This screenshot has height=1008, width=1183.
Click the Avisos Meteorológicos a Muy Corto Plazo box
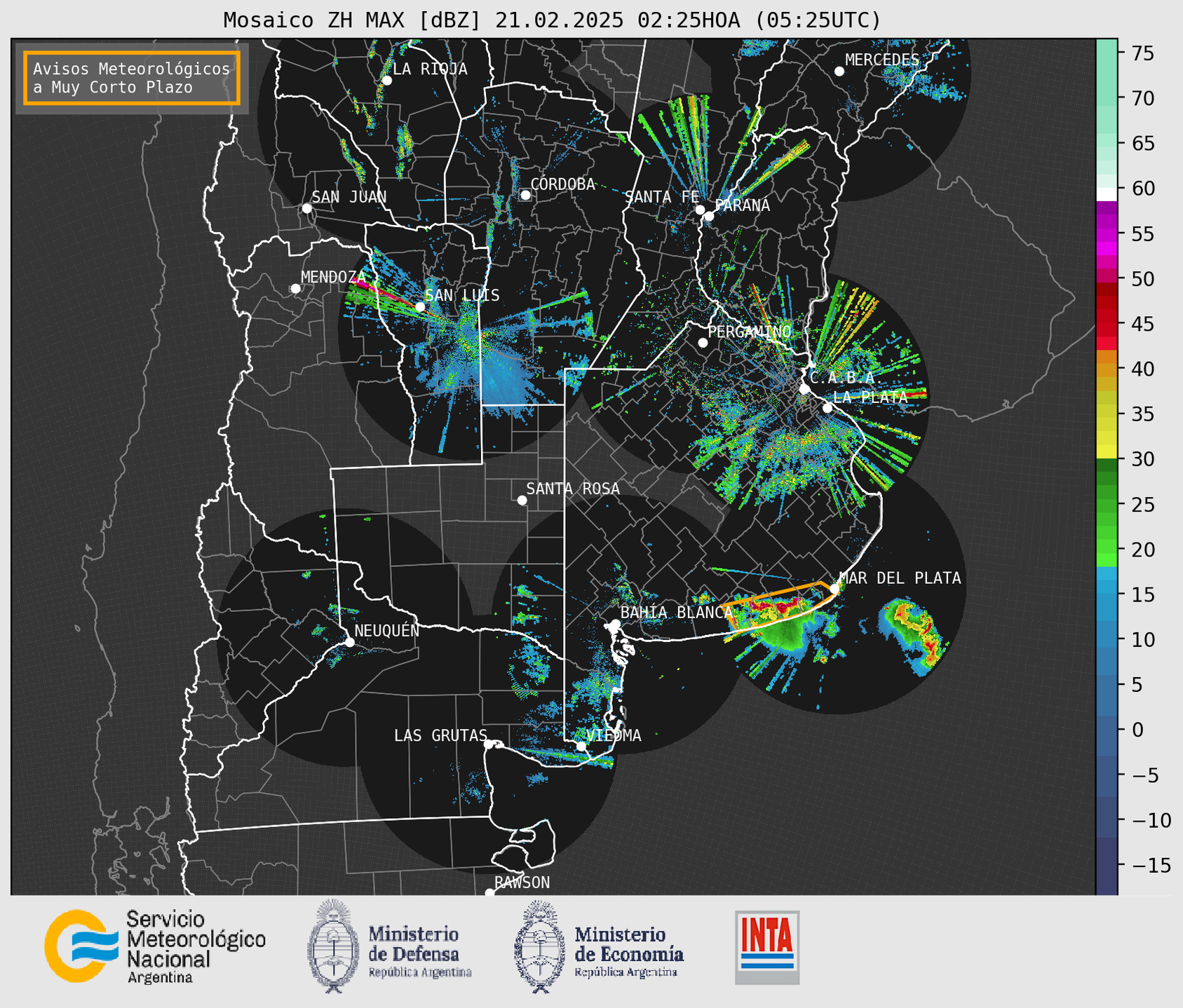(x=132, y=78)
